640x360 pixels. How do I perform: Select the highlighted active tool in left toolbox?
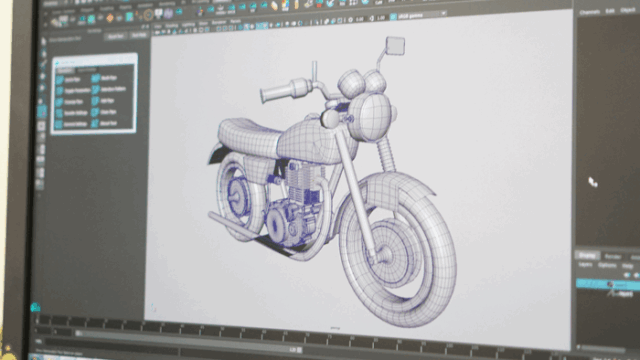pyautogui.click(x=42, y=111)
